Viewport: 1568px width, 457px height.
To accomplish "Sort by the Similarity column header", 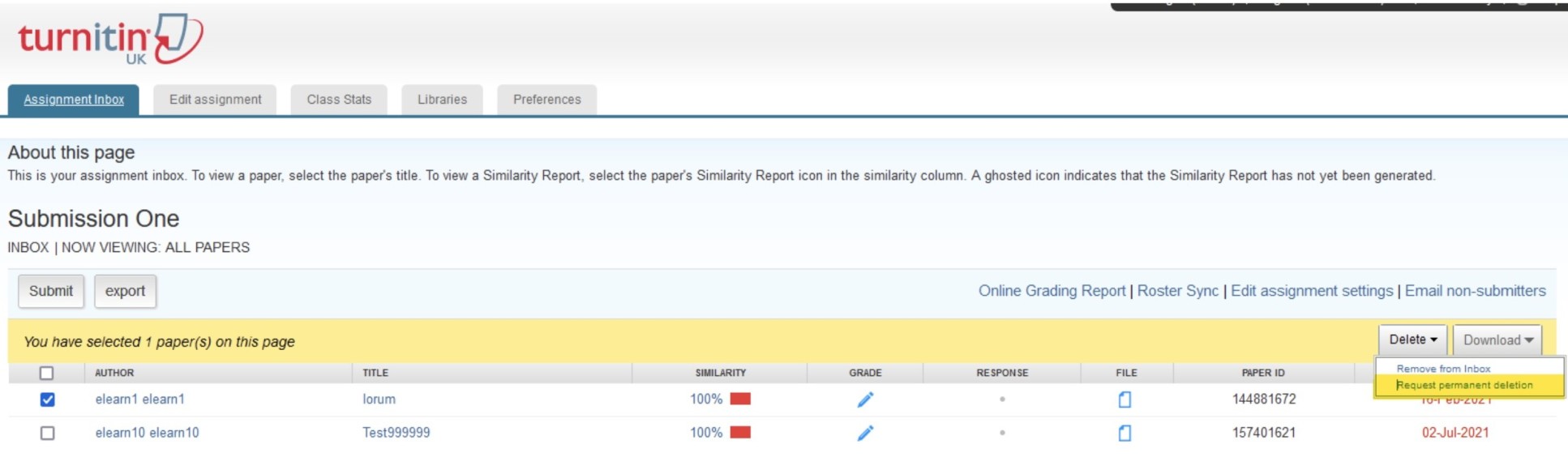I will (720, 373).
